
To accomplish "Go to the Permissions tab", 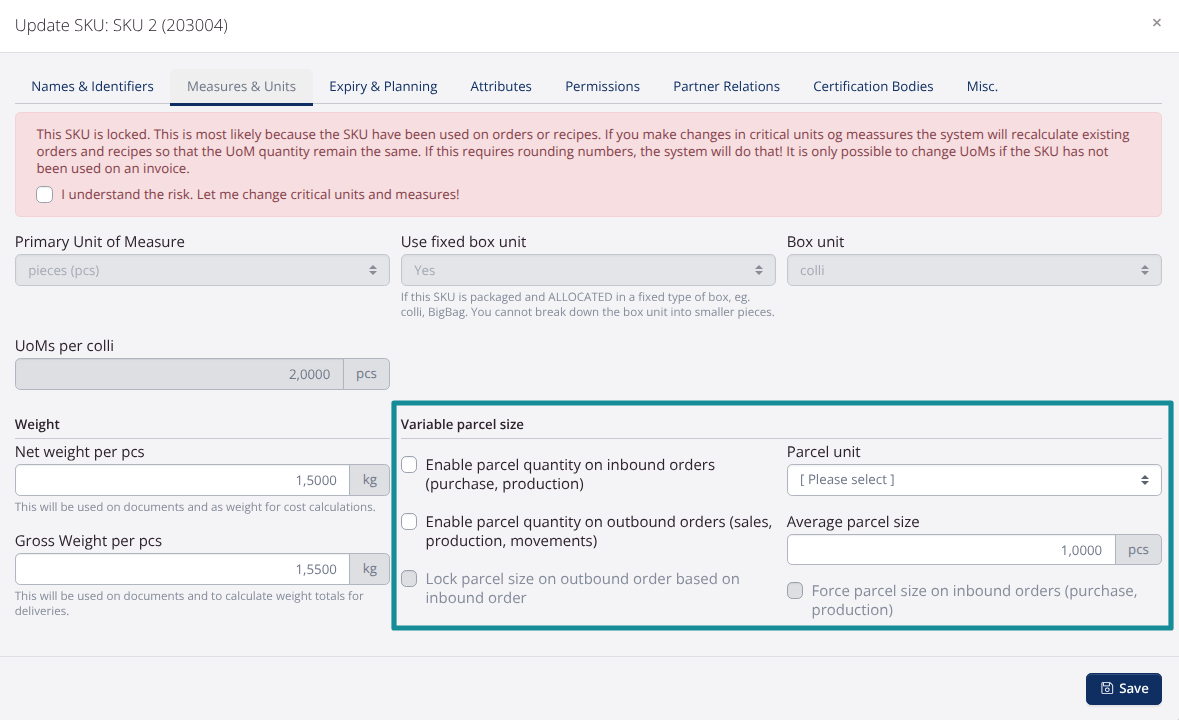I will pyautogui.click(x=602, y=86).
